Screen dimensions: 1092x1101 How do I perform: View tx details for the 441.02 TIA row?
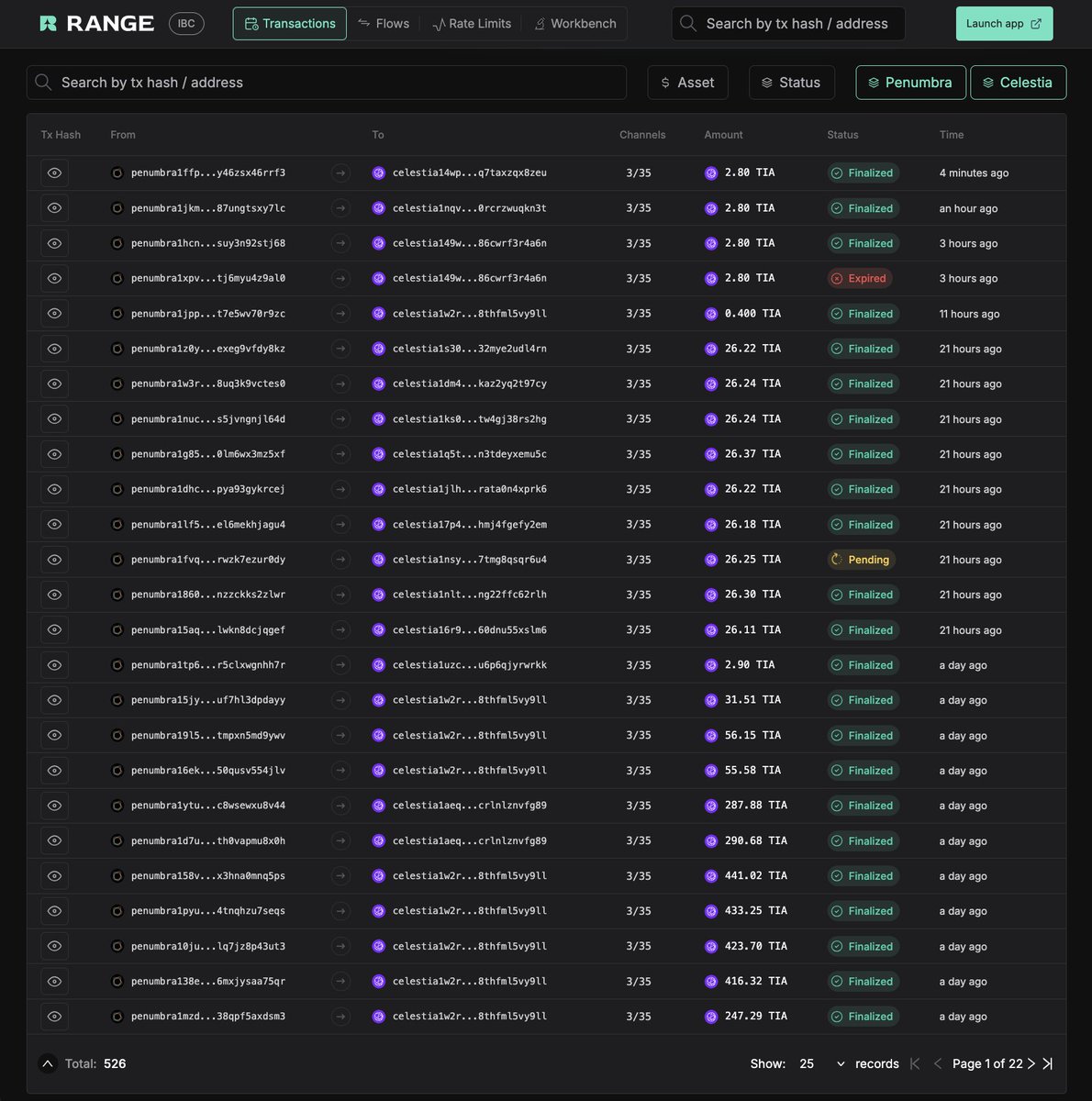(x=54, y=876)
